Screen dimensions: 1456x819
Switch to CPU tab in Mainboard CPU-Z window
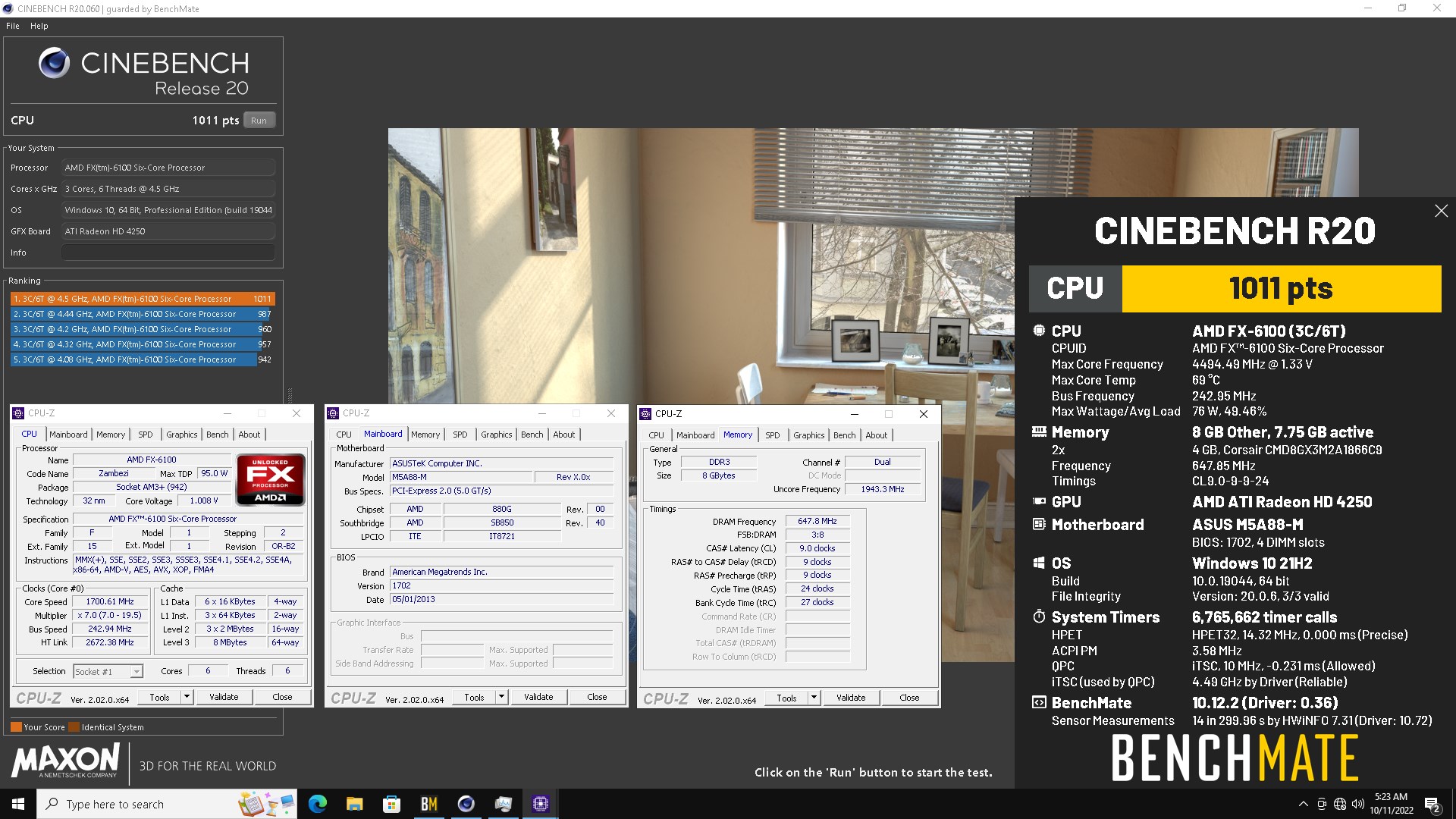coord(344,435)
